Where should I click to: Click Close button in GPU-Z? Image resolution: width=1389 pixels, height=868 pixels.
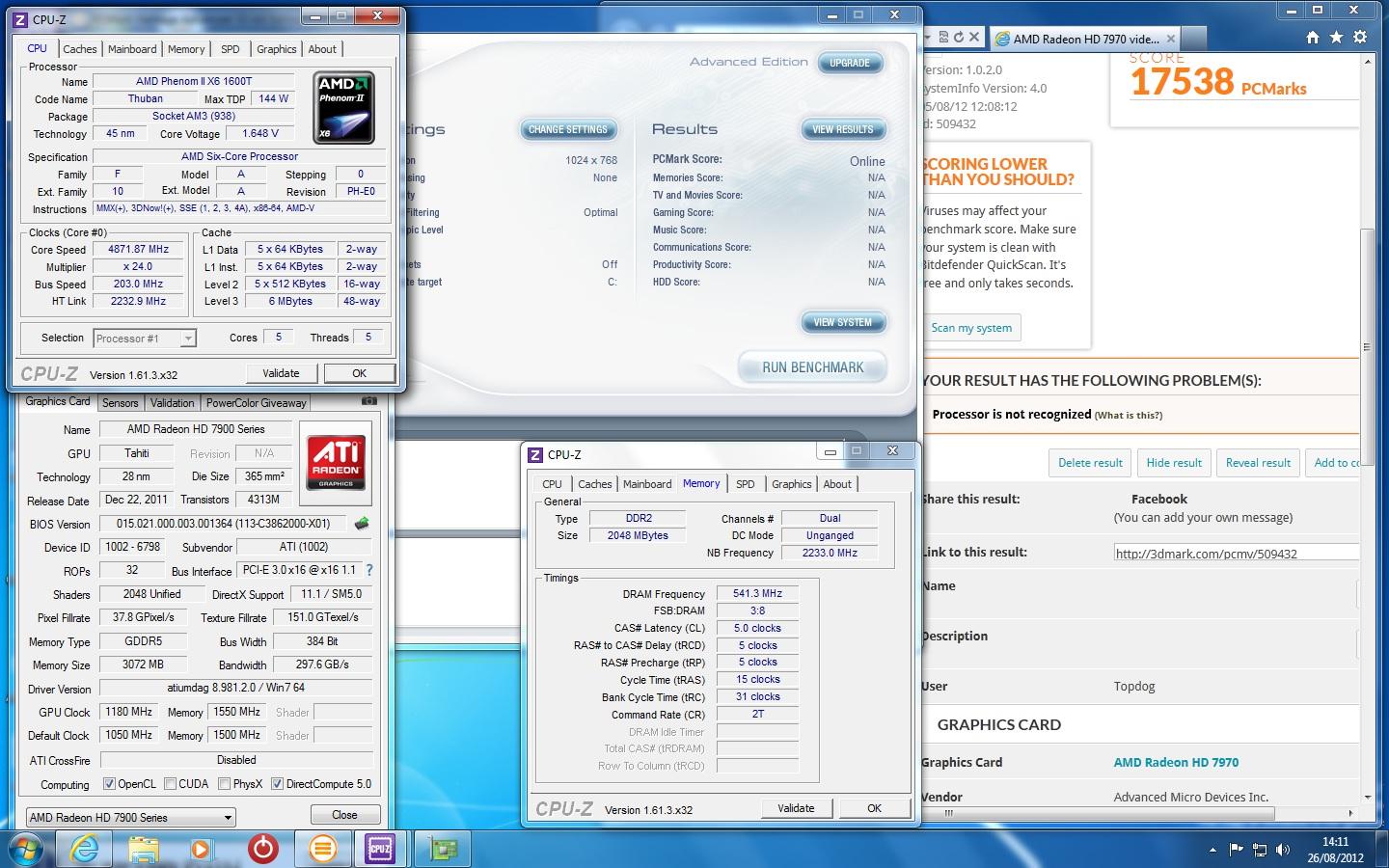pos(344,815)
